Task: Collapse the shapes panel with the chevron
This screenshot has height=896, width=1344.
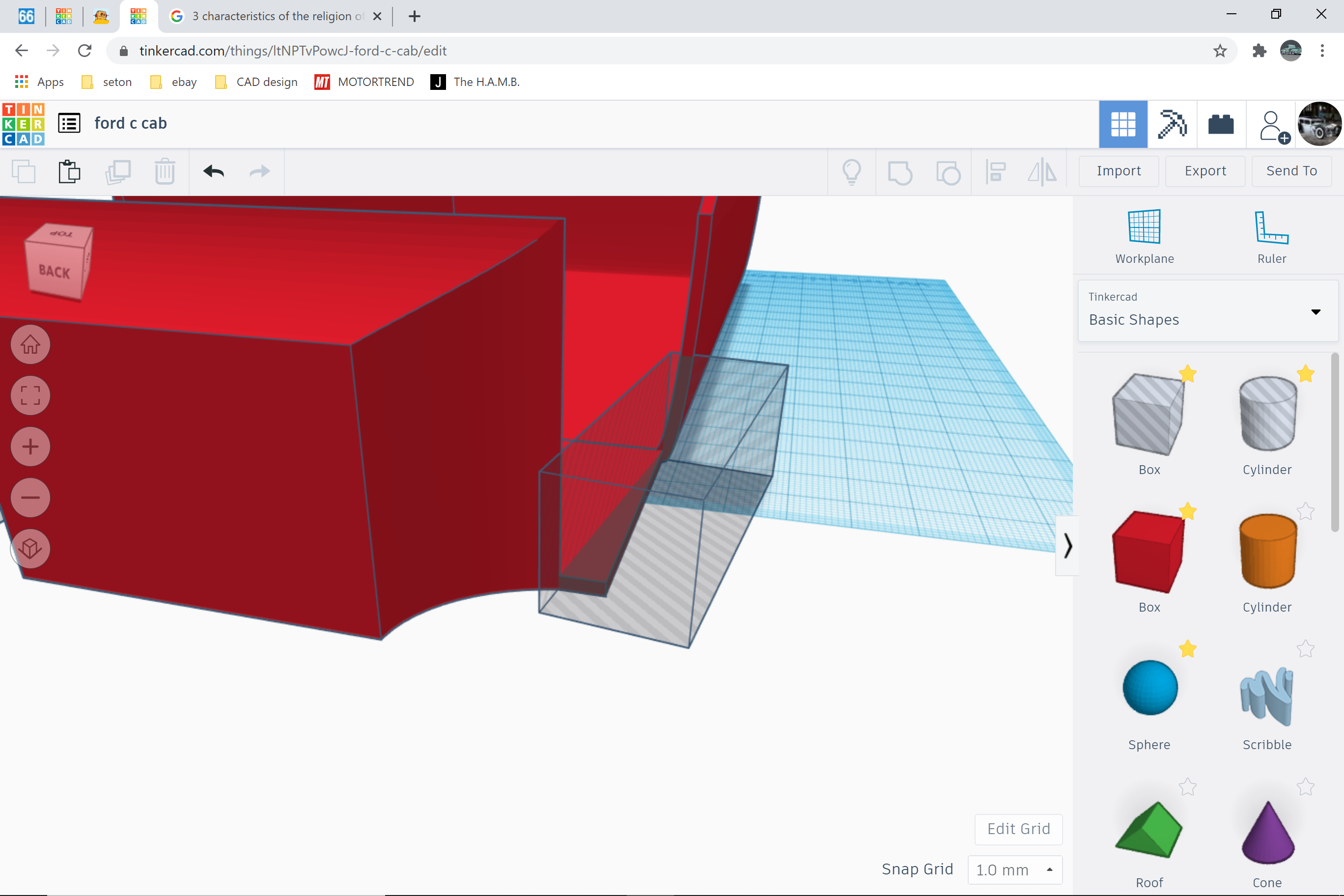Action: [1067, 546]
